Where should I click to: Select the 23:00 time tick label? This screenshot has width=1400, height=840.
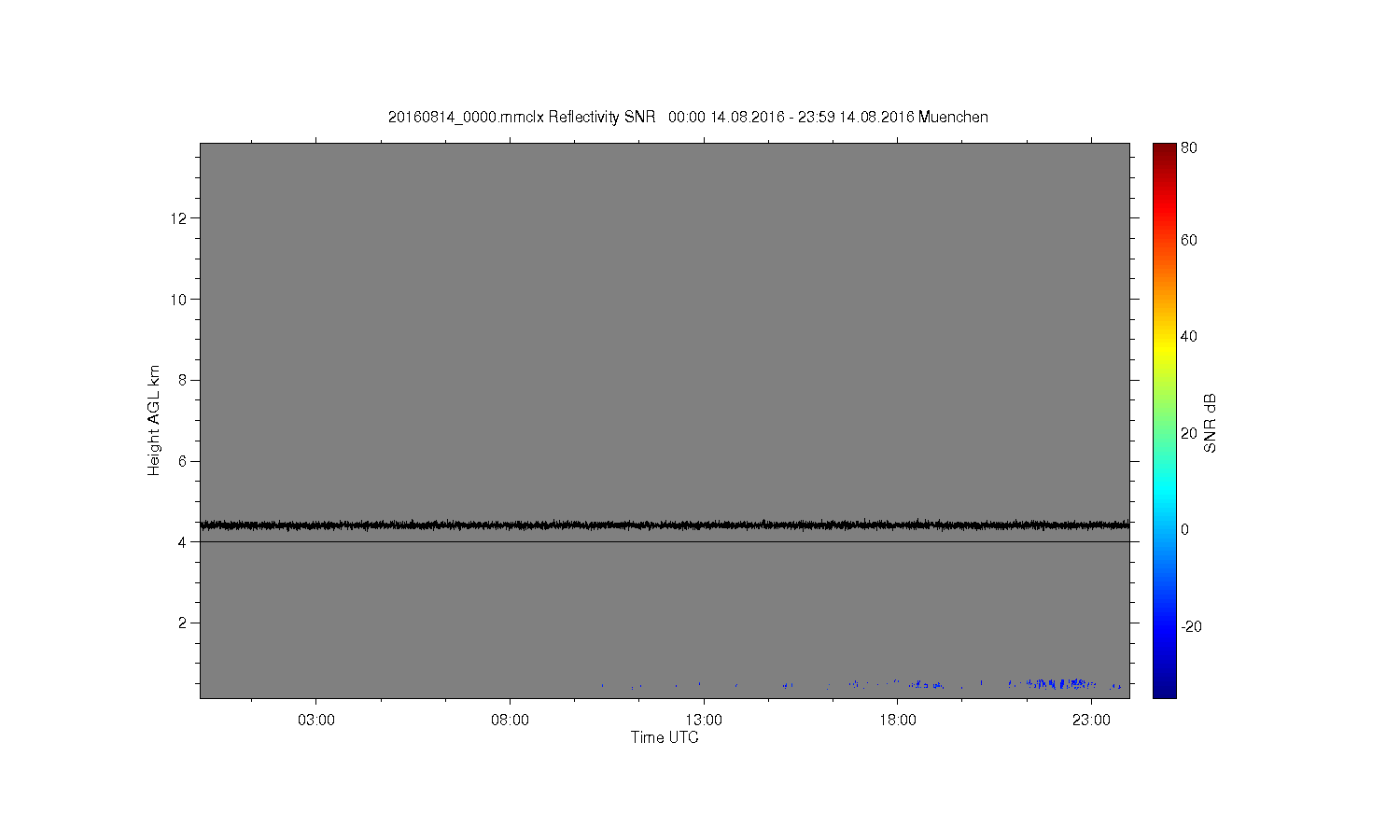1091,721
